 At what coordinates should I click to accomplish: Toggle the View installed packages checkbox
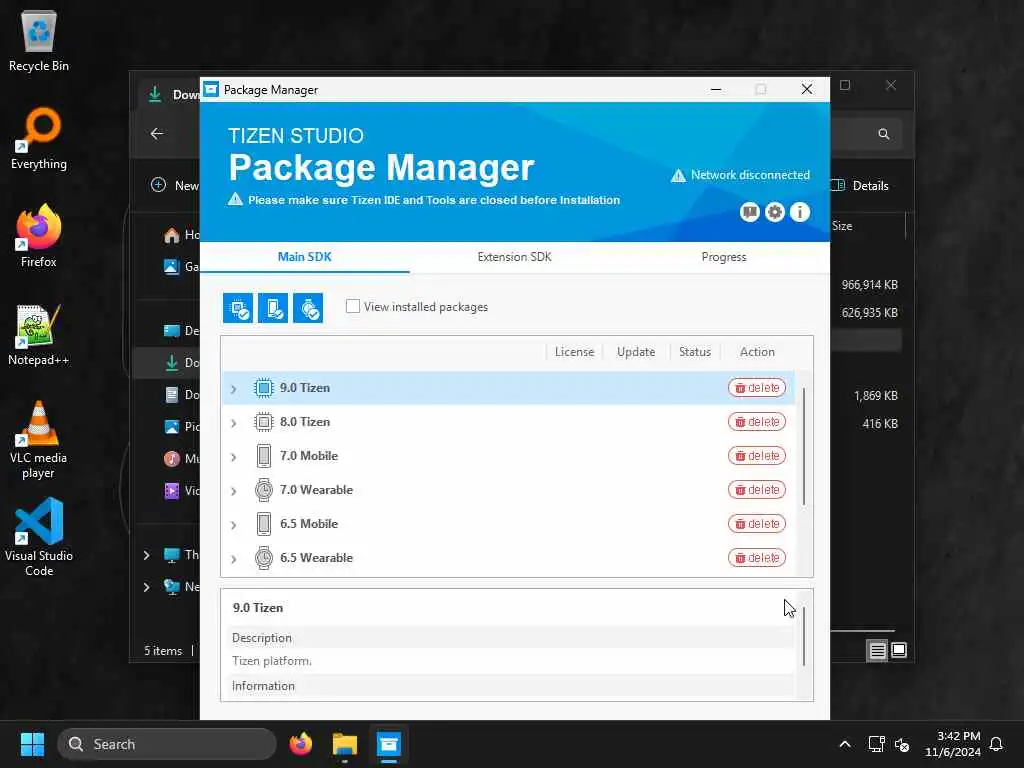click(353, 306)
